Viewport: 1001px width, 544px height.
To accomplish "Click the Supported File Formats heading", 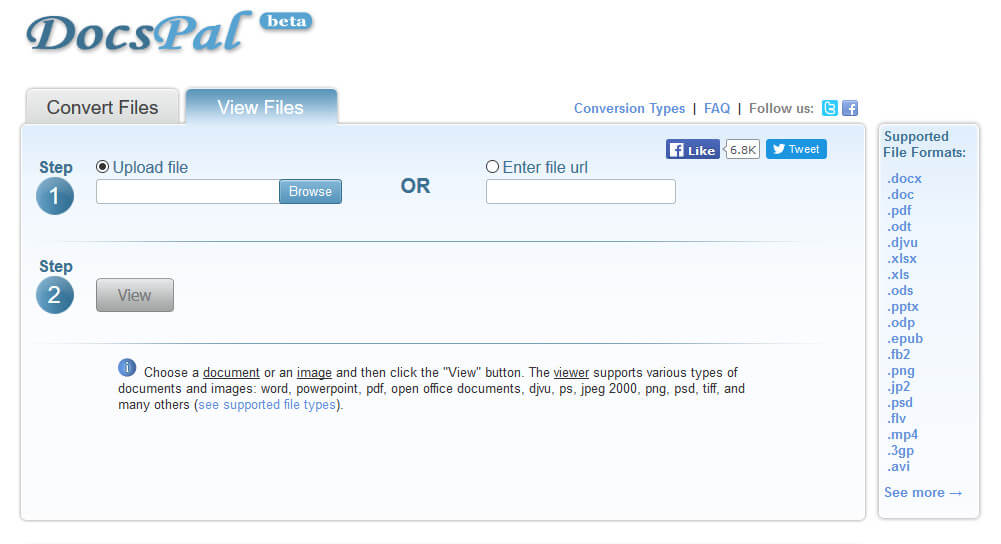I will 924,144.
